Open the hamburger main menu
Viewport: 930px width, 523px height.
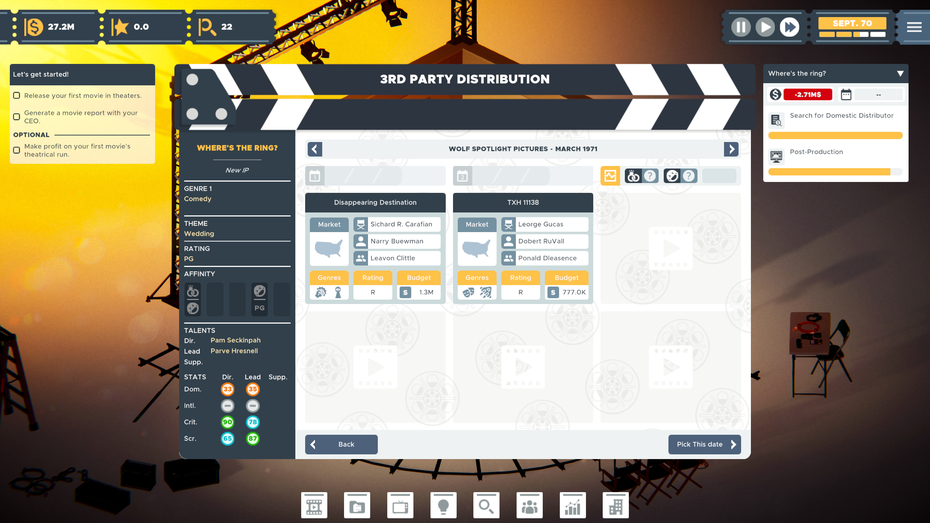coord(914,27)
